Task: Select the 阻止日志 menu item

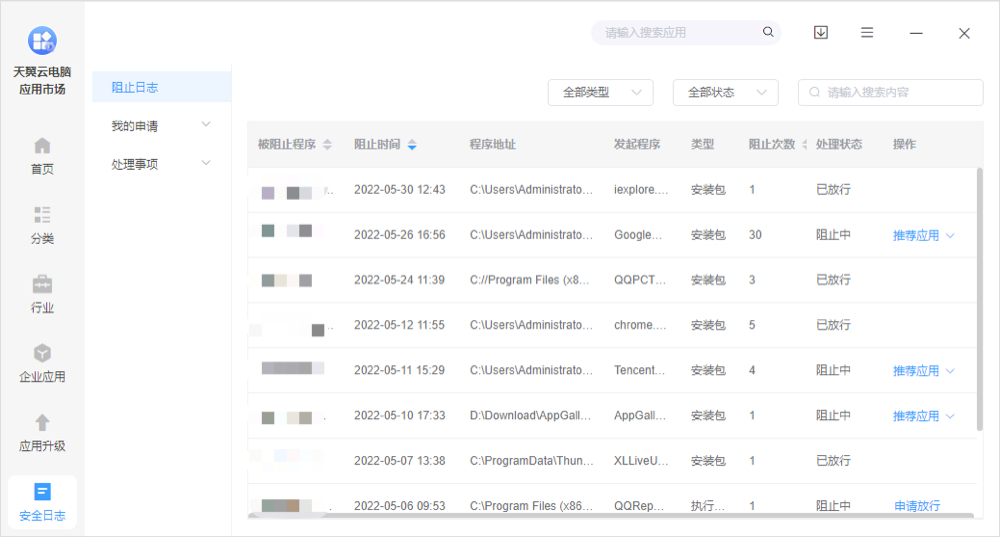Action: click(x=135, y=88)
